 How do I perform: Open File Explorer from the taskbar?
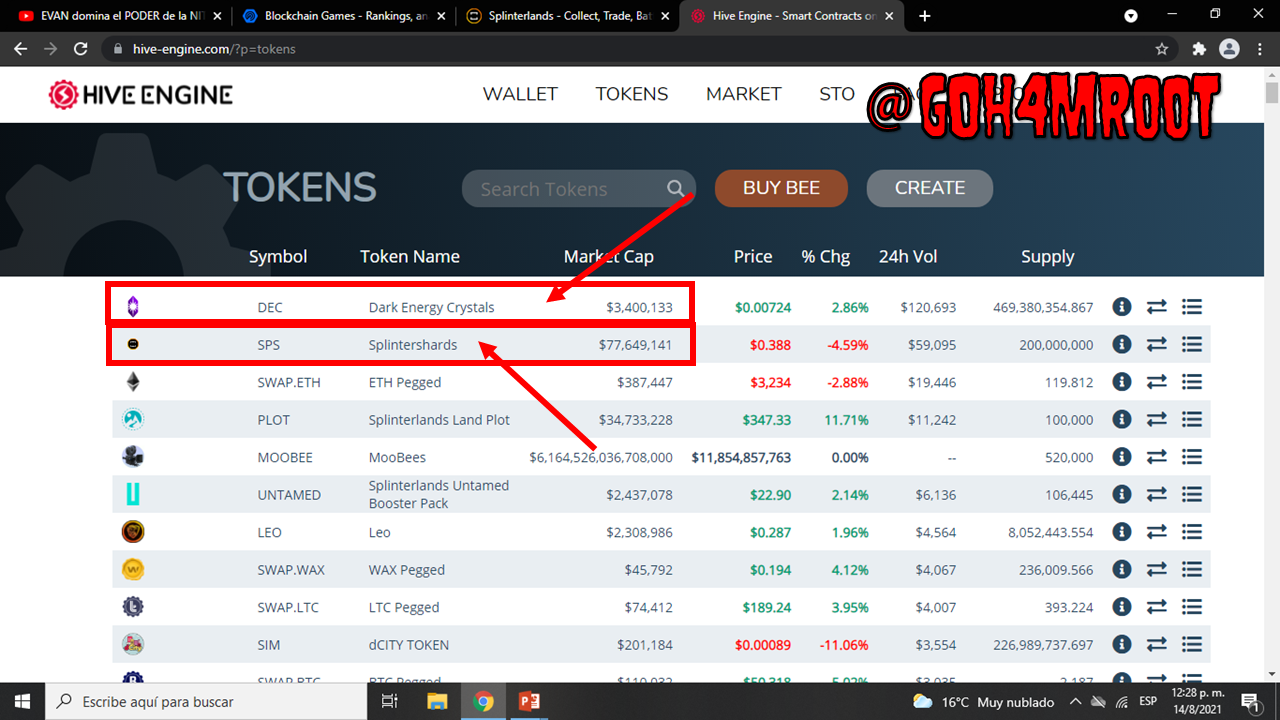pos(437,701)
